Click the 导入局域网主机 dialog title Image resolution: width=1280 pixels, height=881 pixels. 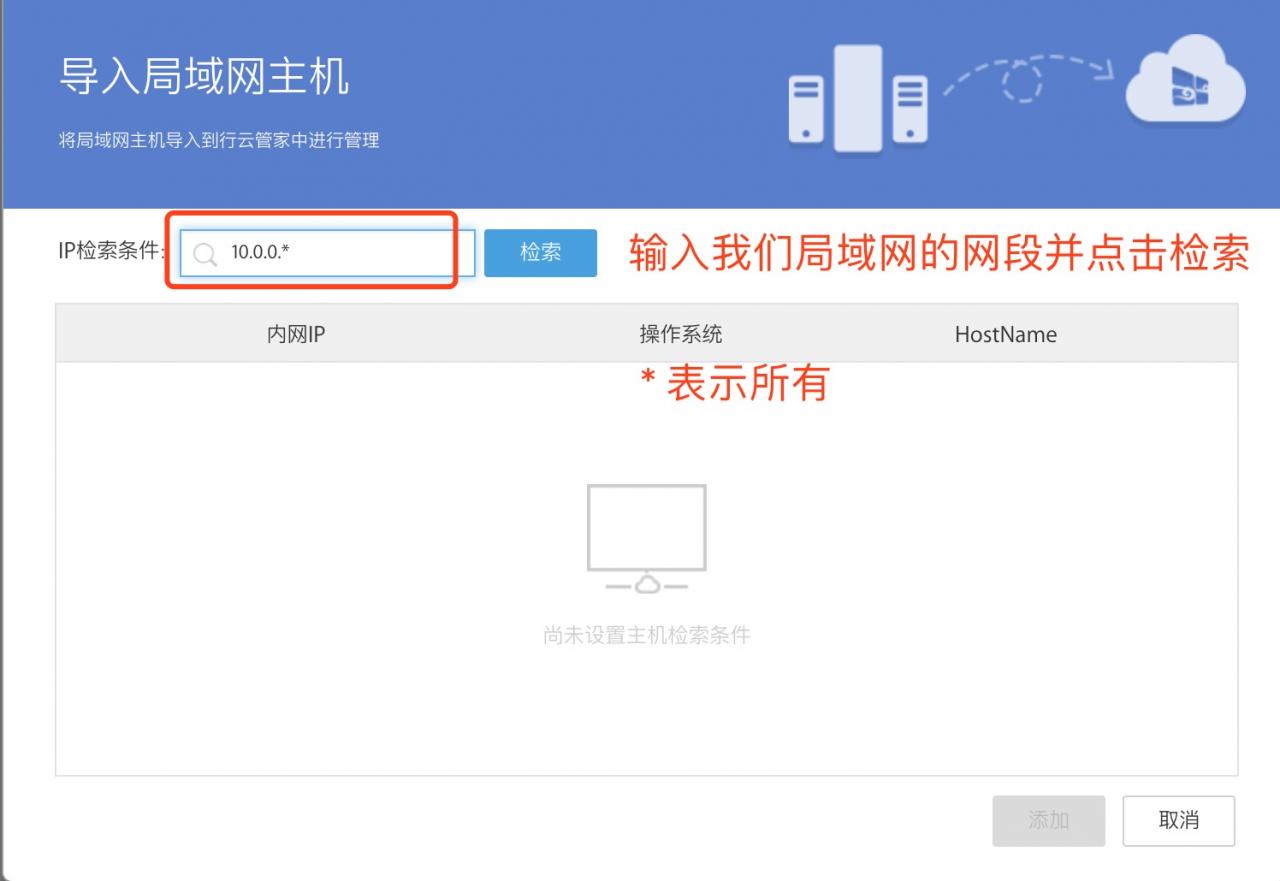pos(204,77)
